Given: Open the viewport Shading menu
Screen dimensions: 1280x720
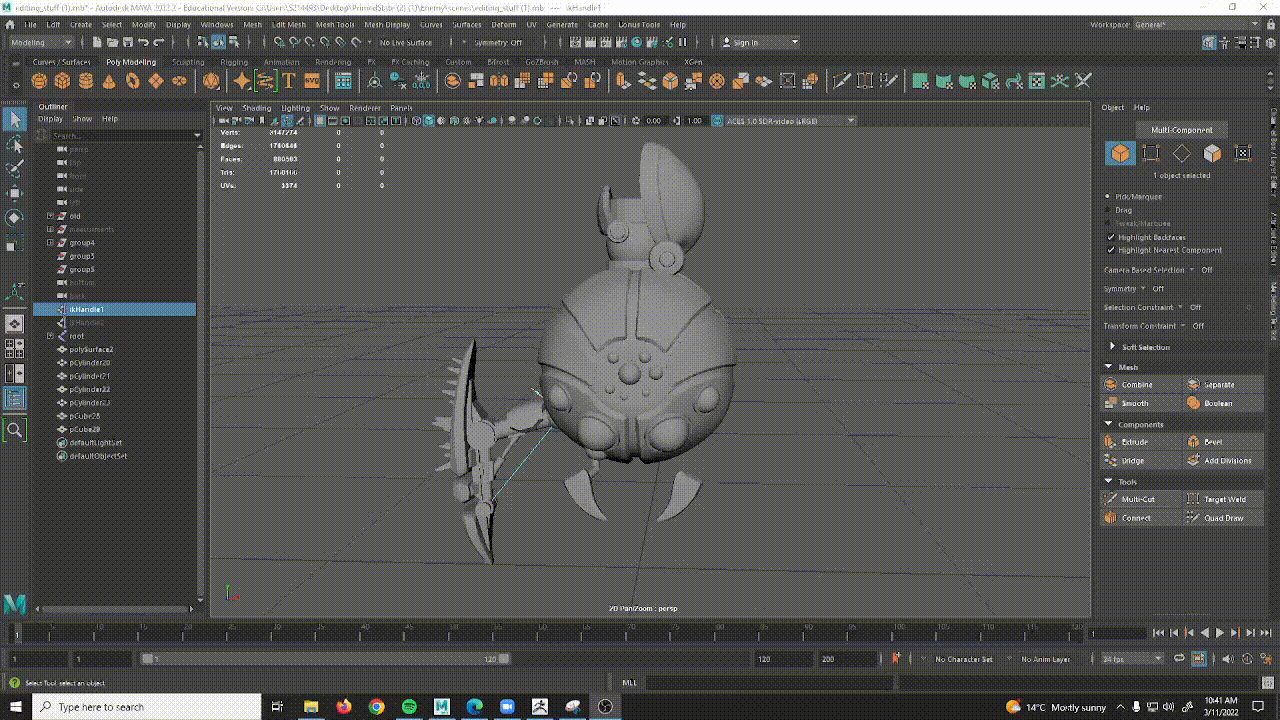Looking at the screenshot, I should pos(257,108).
